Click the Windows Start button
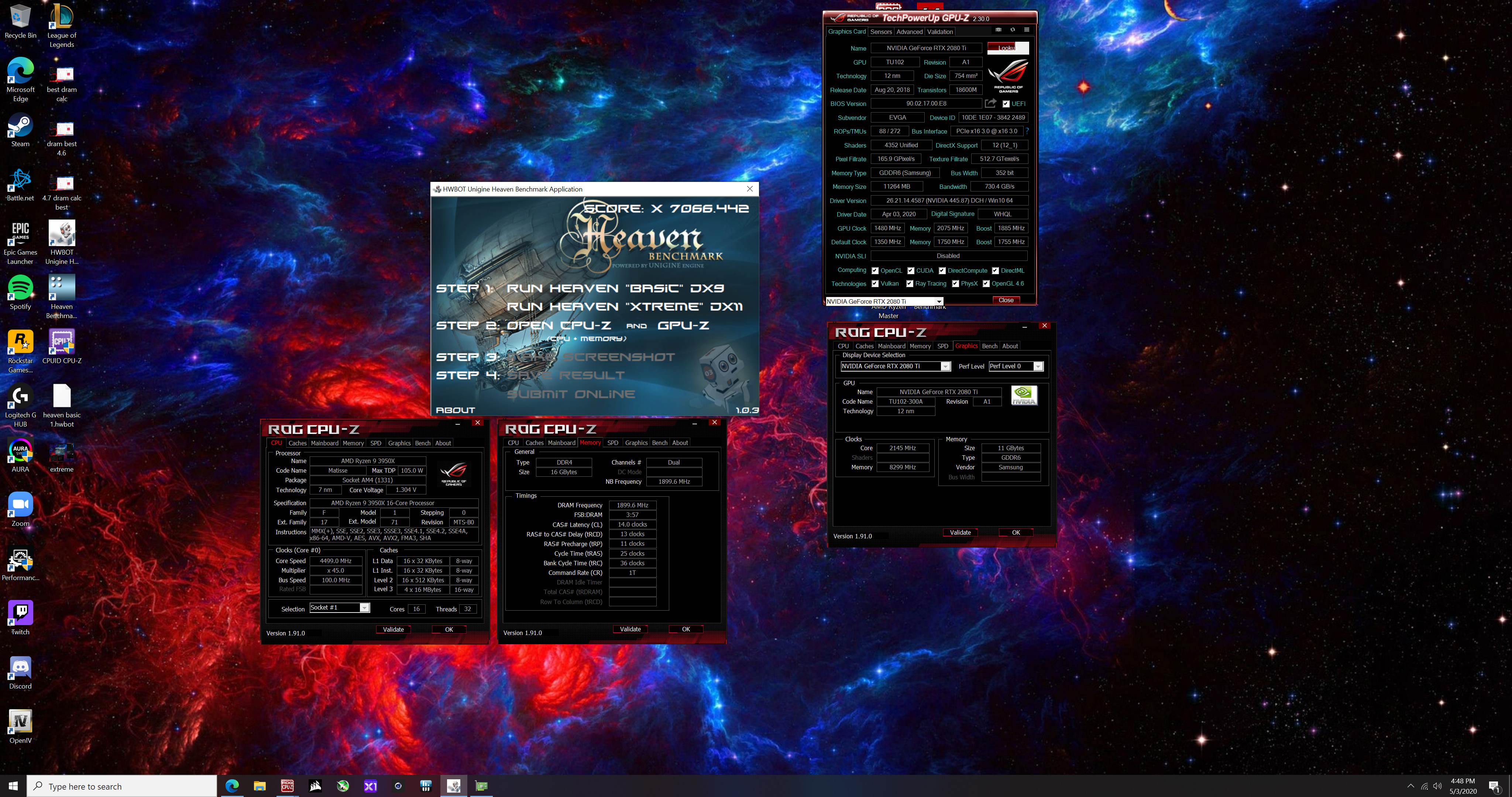Screen dimensions: 1512x797 pos(13,786)
